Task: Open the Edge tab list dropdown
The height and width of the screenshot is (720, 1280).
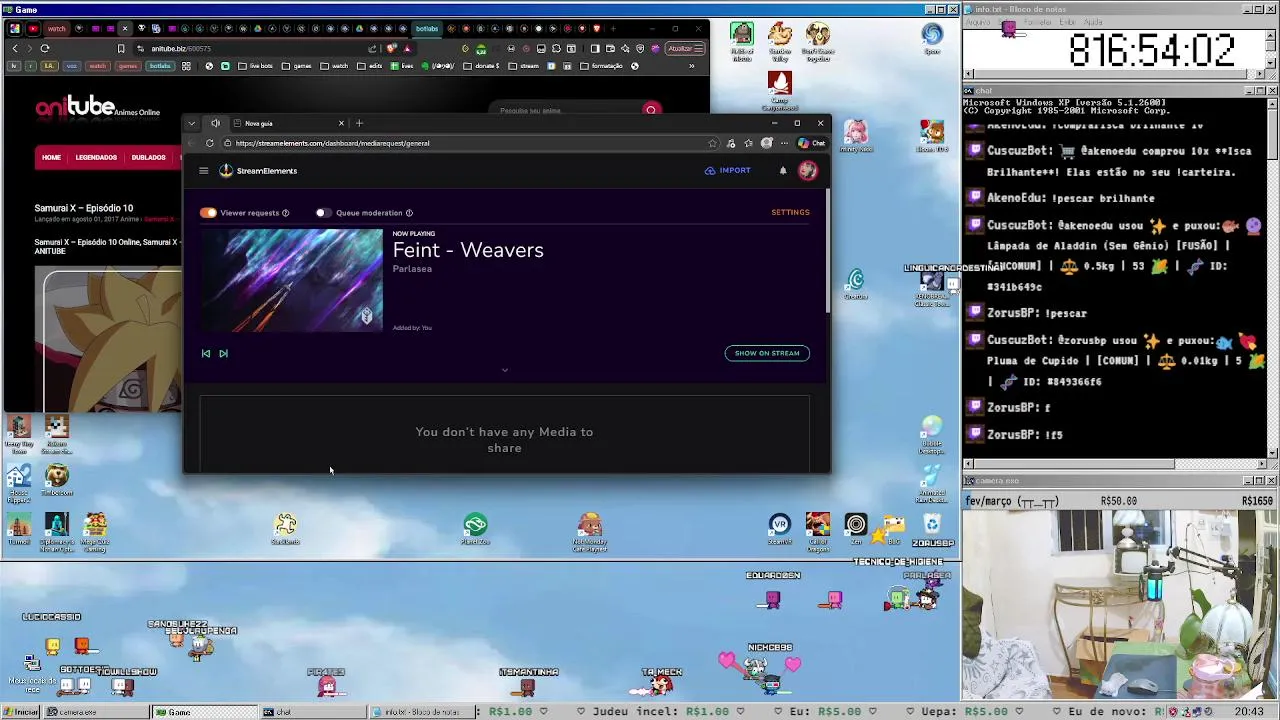Action: pyautogui.click(x=192, y=123)
